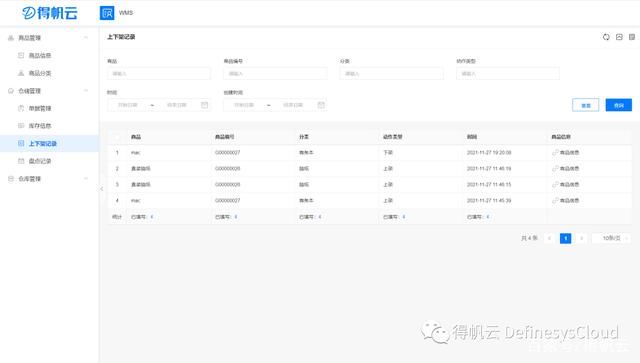Click timestamp 2021-11-27 11:46:19
Image resolution: width=640 pixels, height=363 pixels.
[489, 168]
